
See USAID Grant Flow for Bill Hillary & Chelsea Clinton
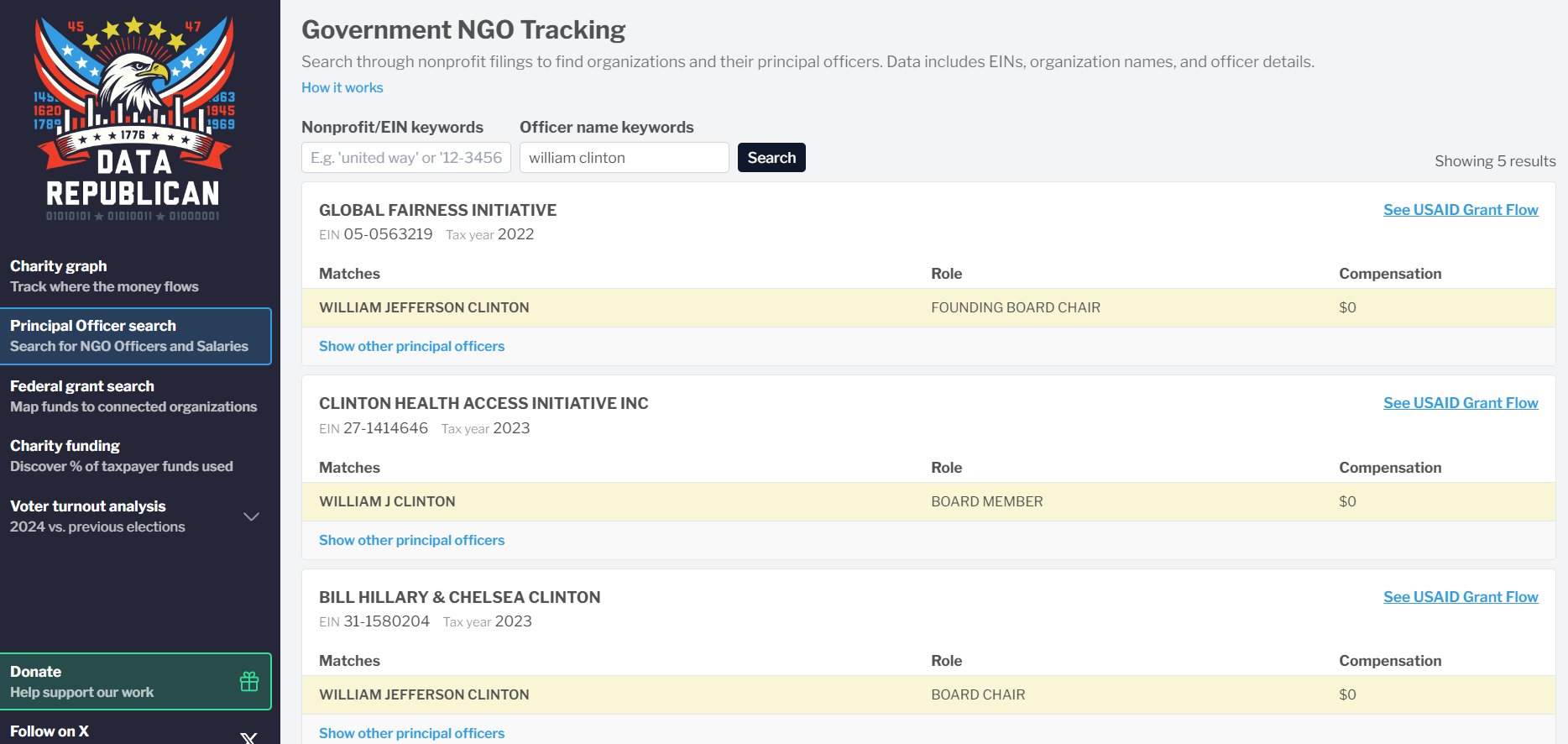click(x=1461, y=597)
